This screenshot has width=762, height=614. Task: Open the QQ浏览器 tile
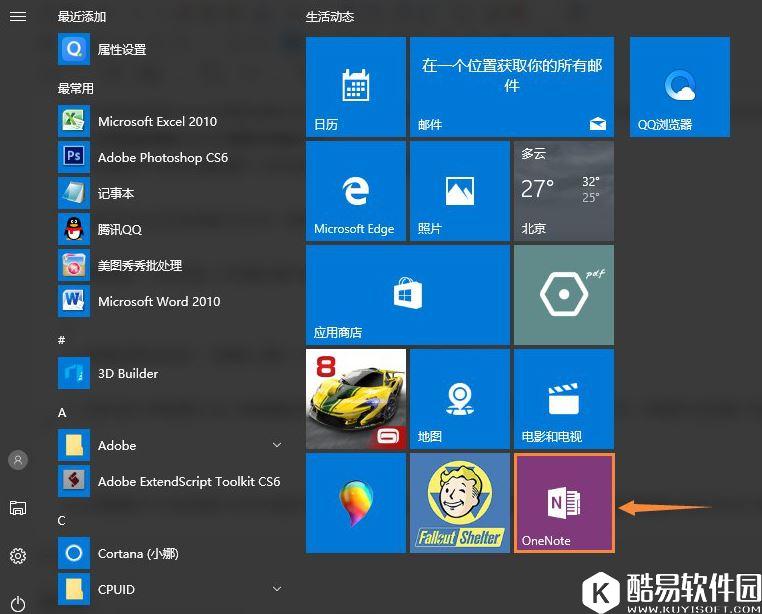pyautogui.click(x=680, y=87)
